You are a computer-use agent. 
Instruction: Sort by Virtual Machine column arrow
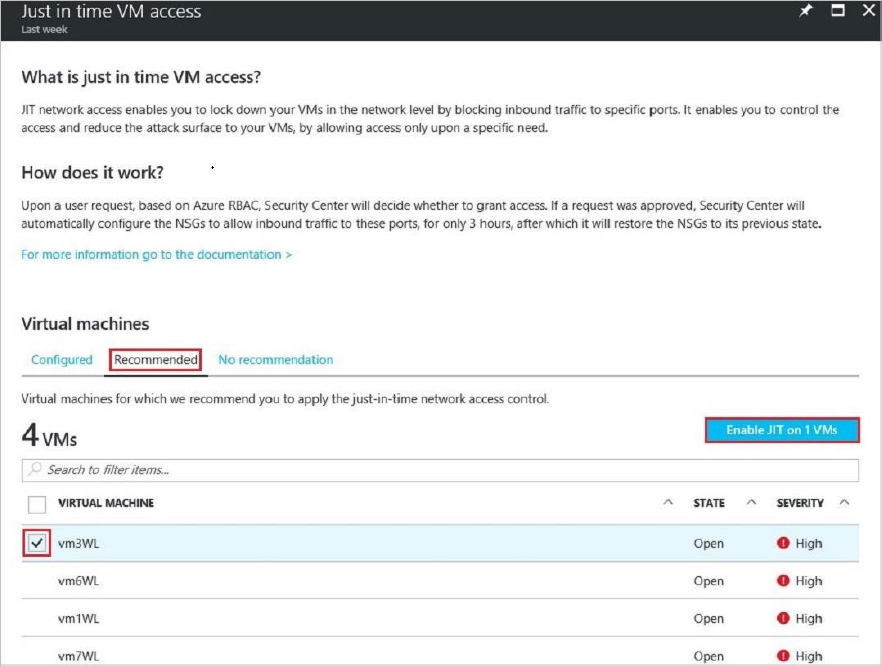pyautogui.click(x=668, y=502)
